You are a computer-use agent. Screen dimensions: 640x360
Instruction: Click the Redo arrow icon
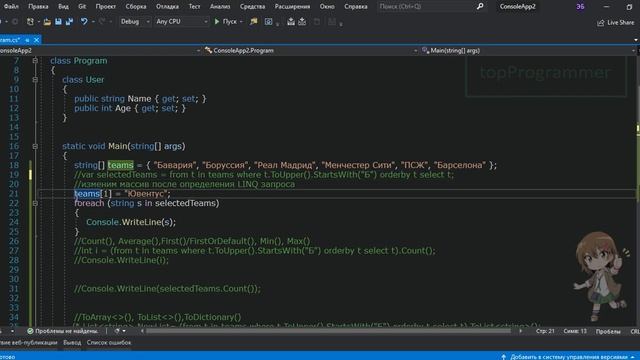[x=102, y=22]
